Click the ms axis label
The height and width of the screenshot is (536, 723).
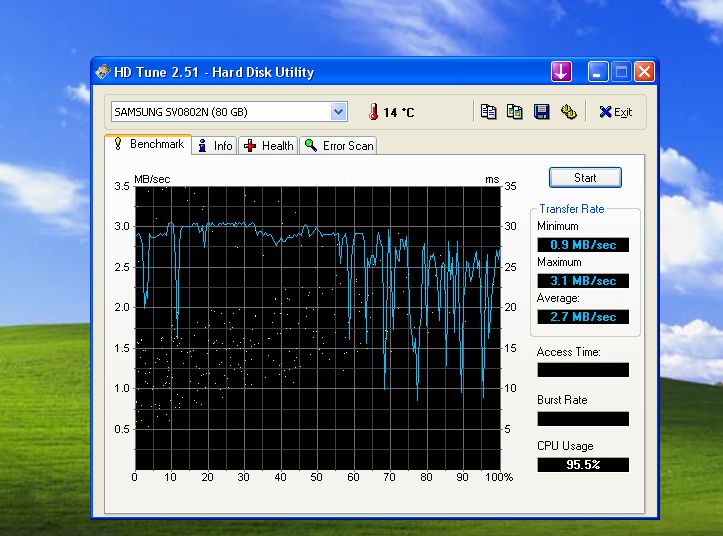(x=492, y=179)
